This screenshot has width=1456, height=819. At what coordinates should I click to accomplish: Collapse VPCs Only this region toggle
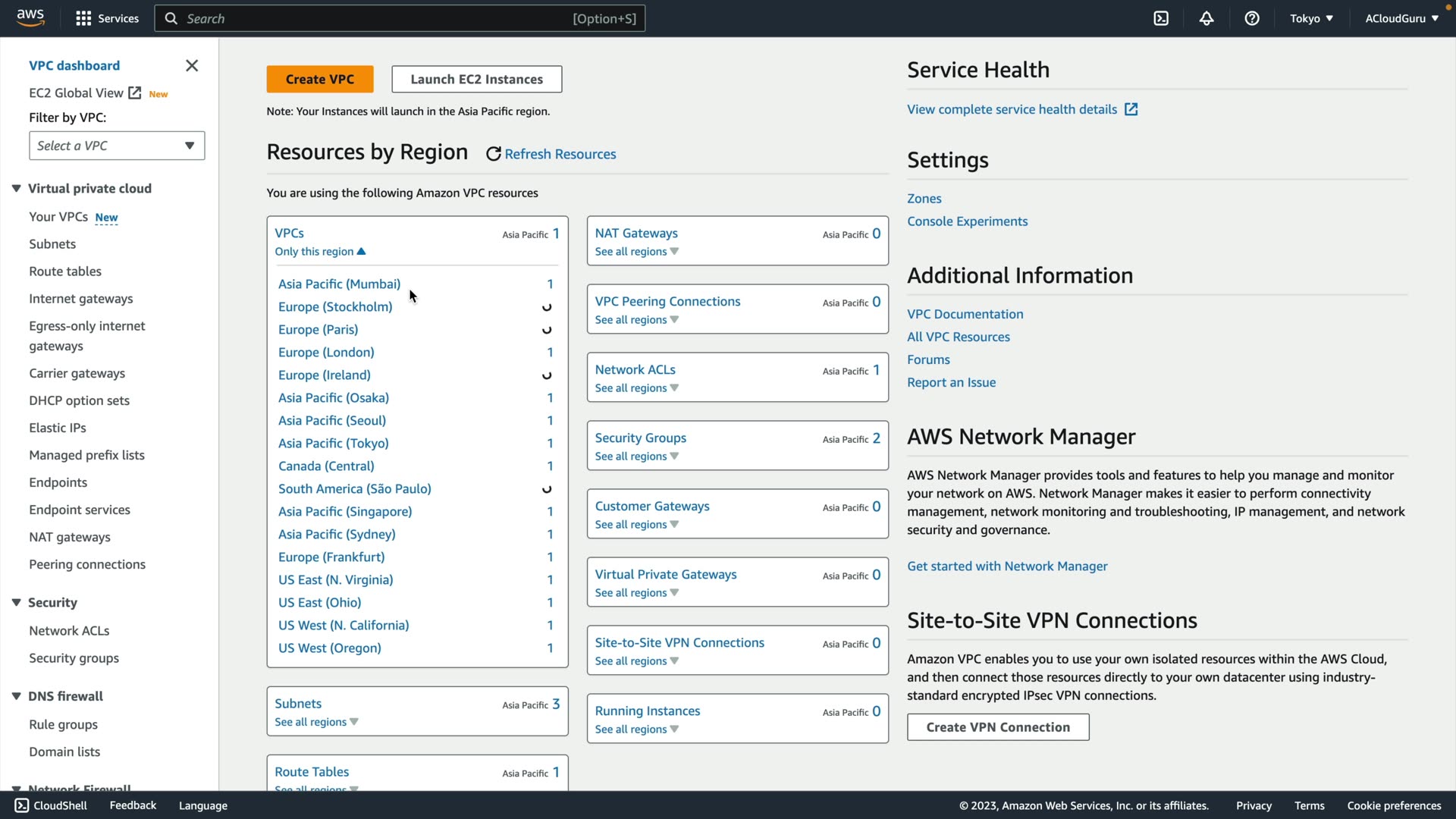[320, 252]
